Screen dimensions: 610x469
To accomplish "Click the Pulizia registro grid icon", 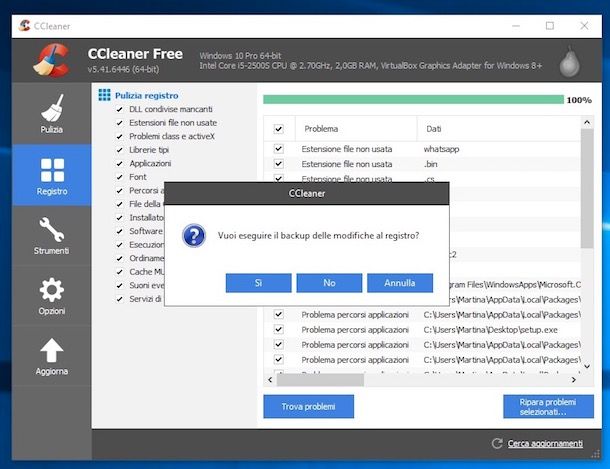I will click(x=104, y=95).
